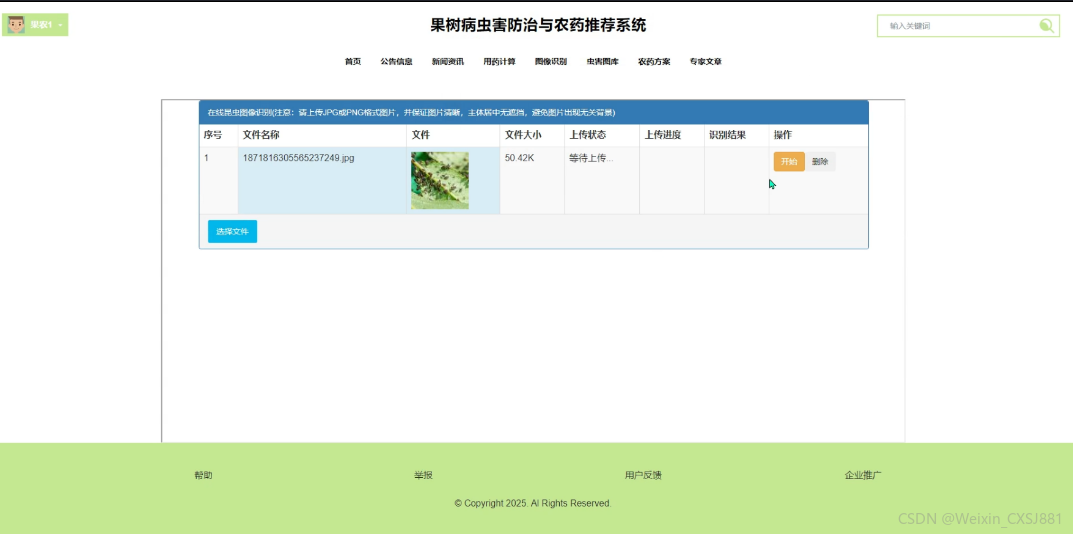1073x534 pixels.
Task: Open the 虫害图库 menu item
Action: 602,62
